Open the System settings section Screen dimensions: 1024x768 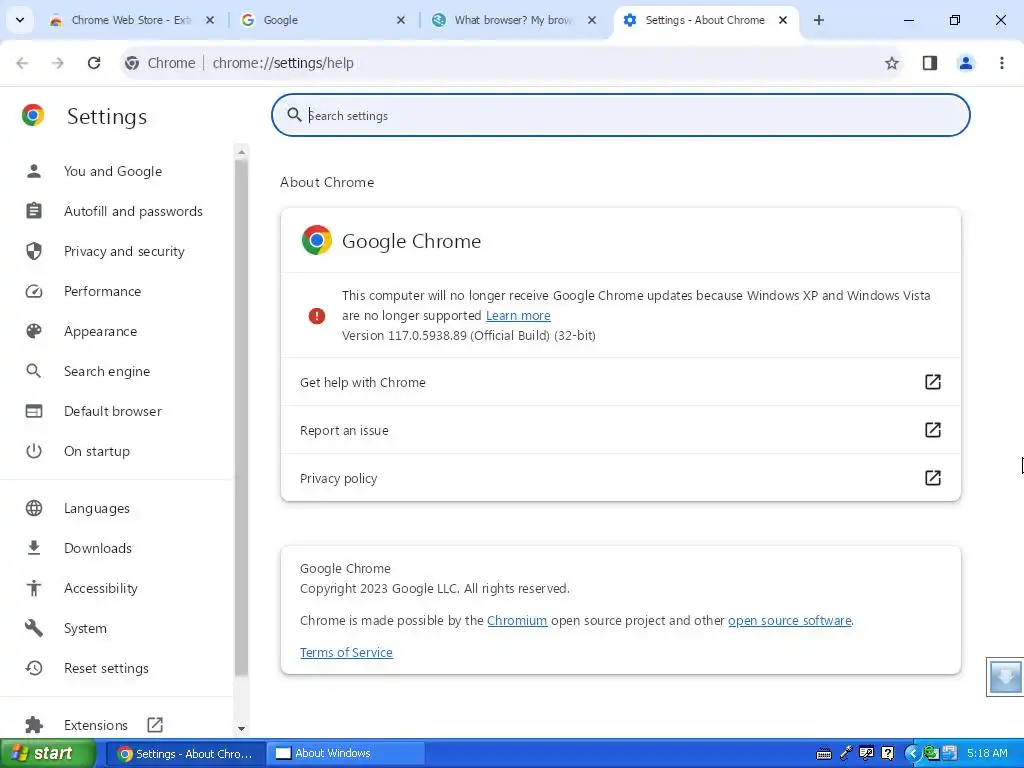(x=85, y=628)
